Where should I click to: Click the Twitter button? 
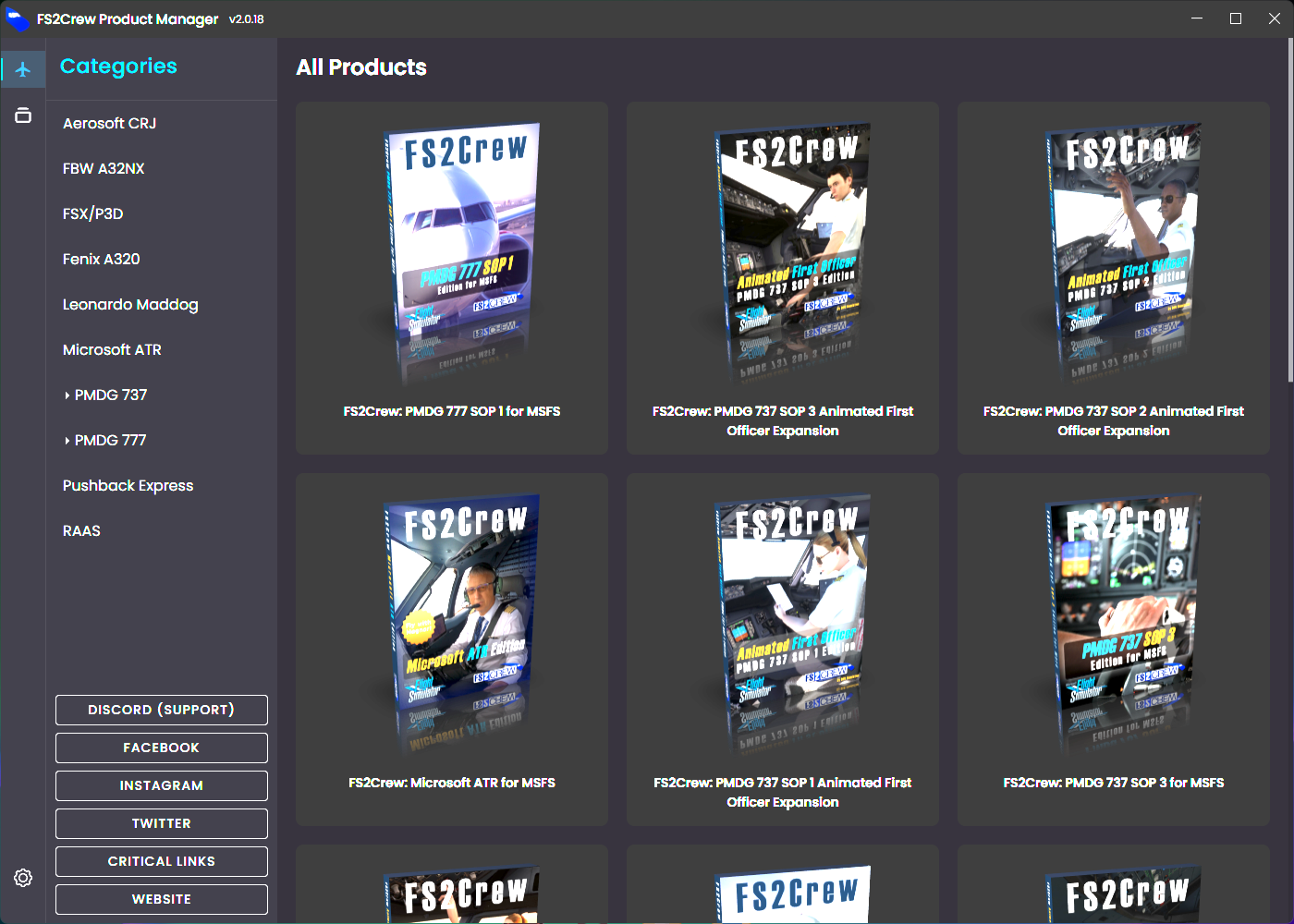(x=162, y=823)
